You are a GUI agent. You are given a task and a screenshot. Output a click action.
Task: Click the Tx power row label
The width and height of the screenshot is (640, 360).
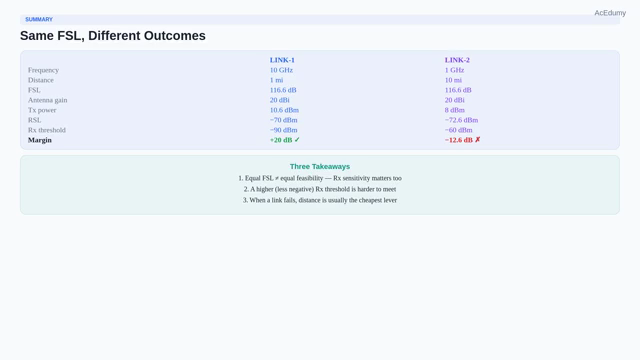click(x=42, y=110)
